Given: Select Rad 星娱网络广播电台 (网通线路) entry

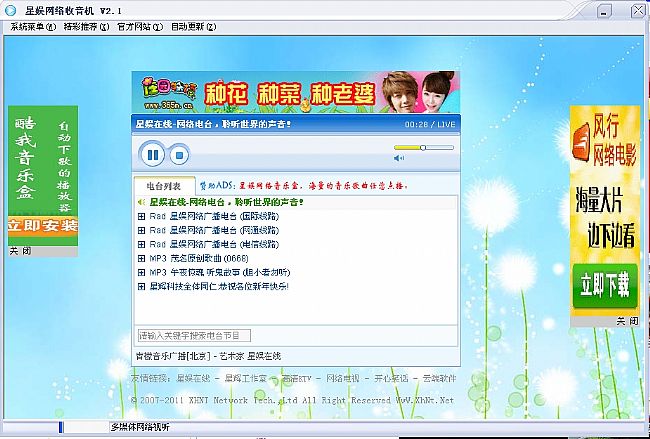Looking at the screenshot, I should (x=214, y=230).
